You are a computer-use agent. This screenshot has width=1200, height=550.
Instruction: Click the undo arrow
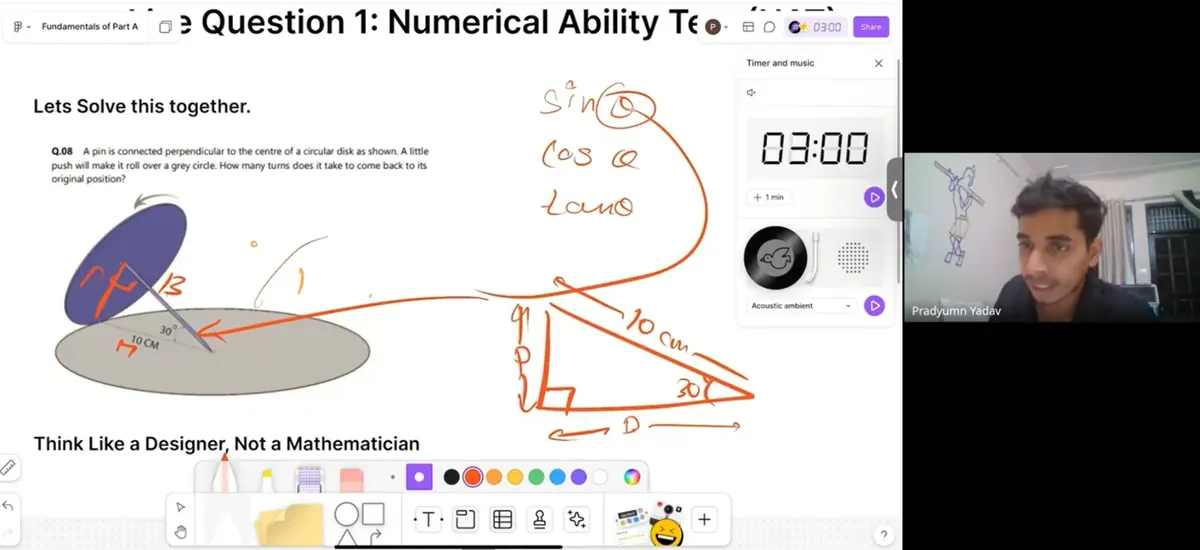(8, 506)
